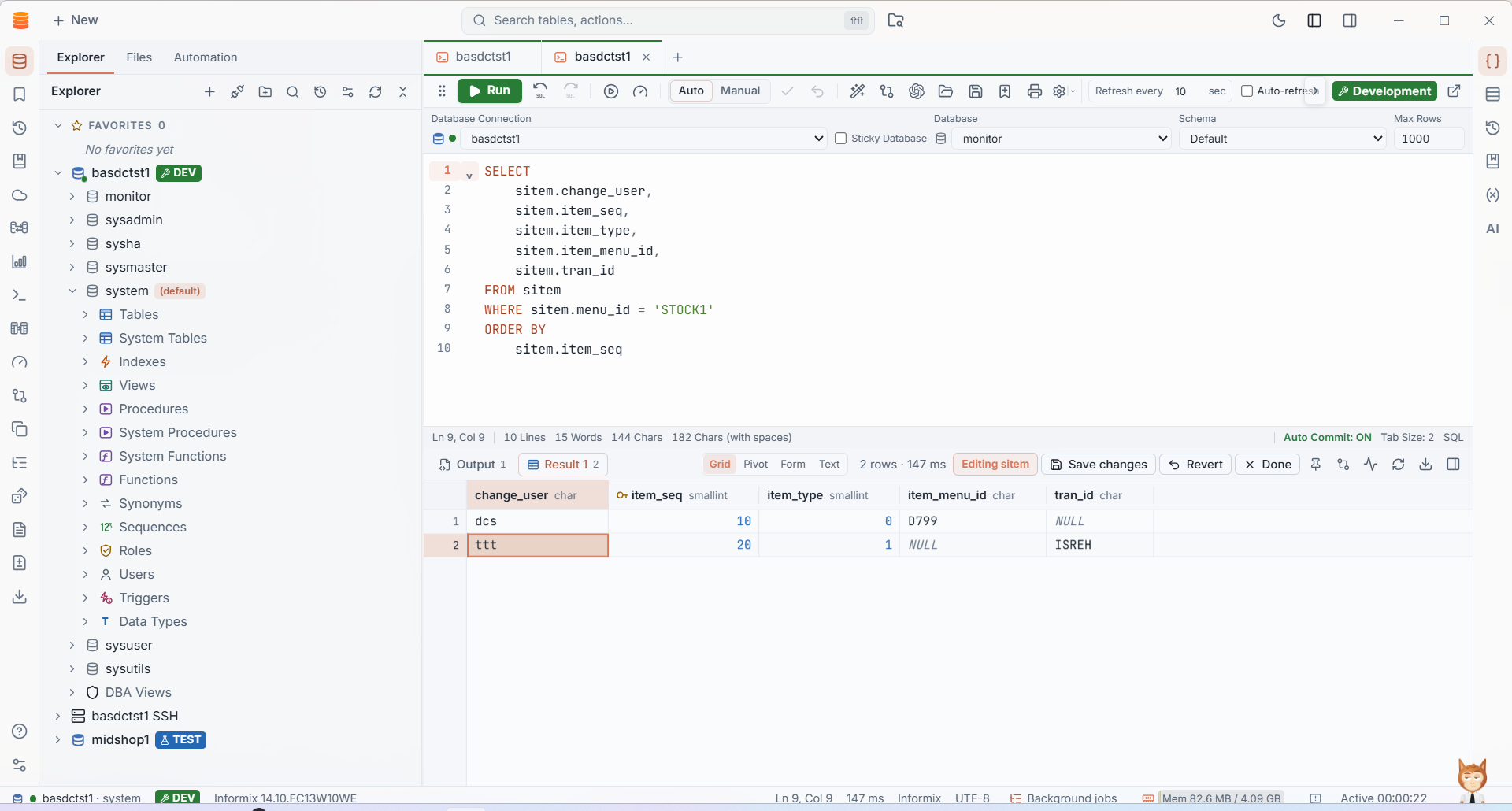
Task: Expand the Tables tree node
Action: tap(86, 314)
